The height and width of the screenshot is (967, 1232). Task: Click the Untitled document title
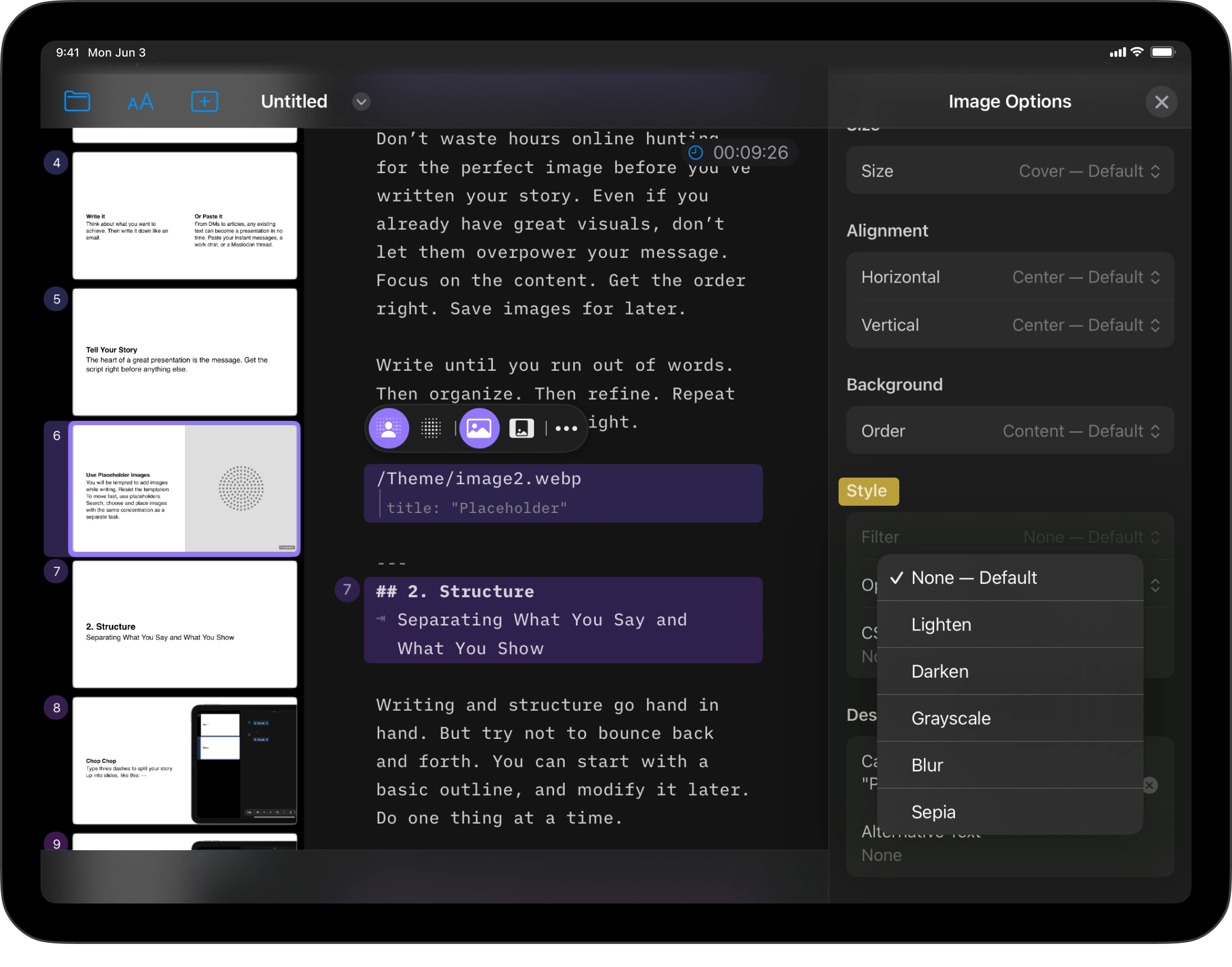pos(294,102)
